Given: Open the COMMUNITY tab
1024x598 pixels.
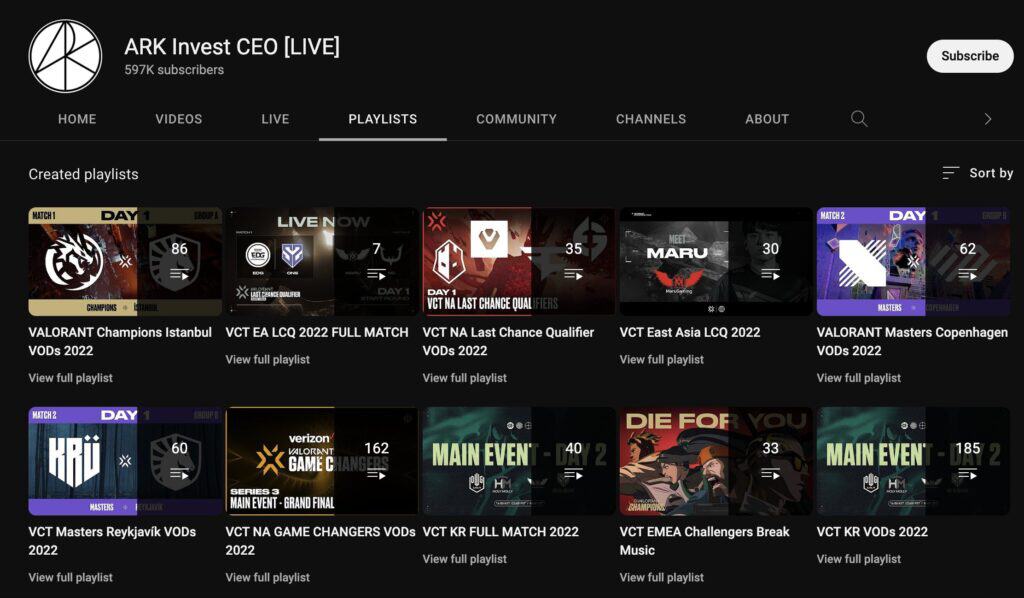Looking at the screenshot, I should coord(517,119).
